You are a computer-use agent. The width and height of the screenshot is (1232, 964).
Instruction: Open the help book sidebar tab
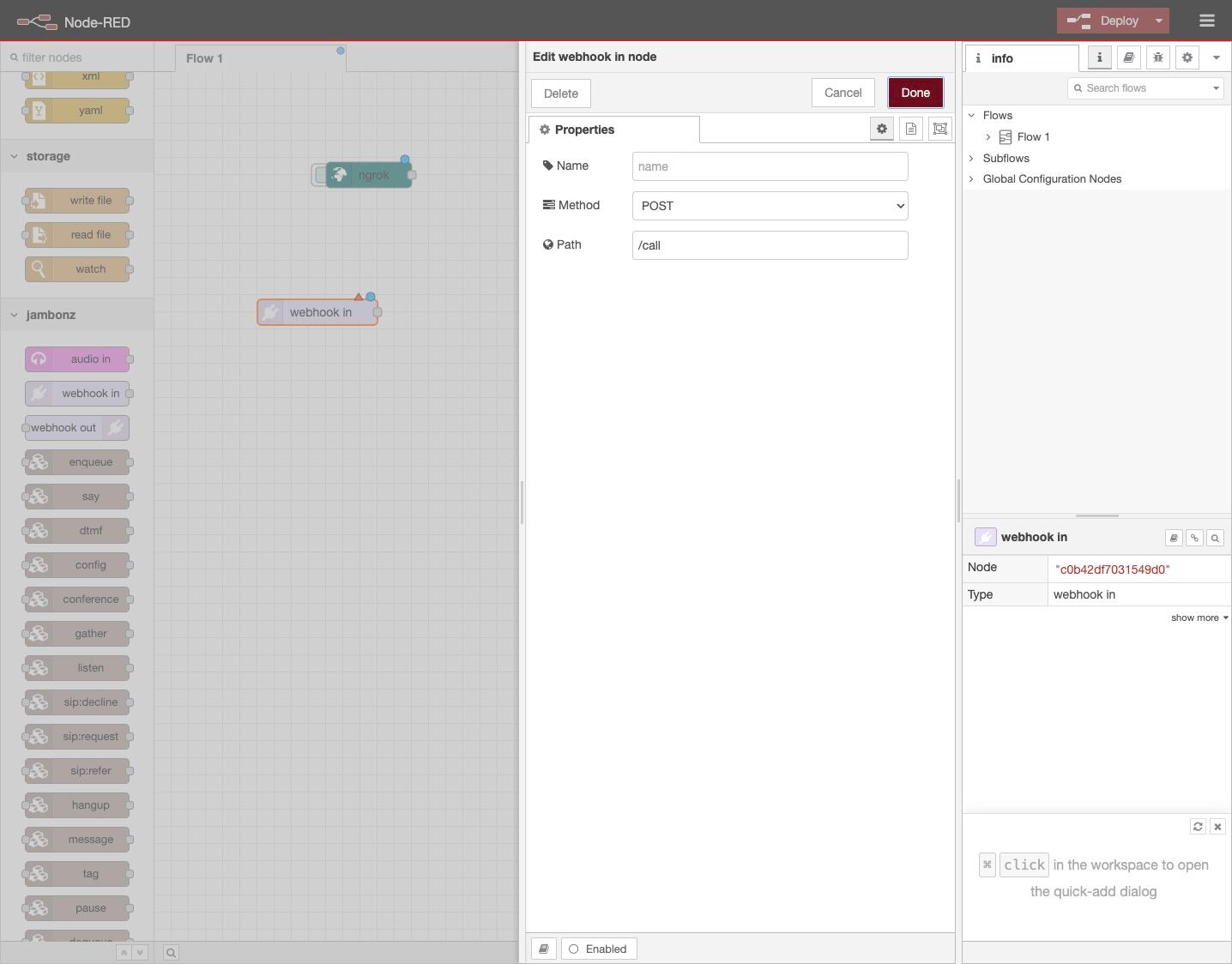[1129, 57]
